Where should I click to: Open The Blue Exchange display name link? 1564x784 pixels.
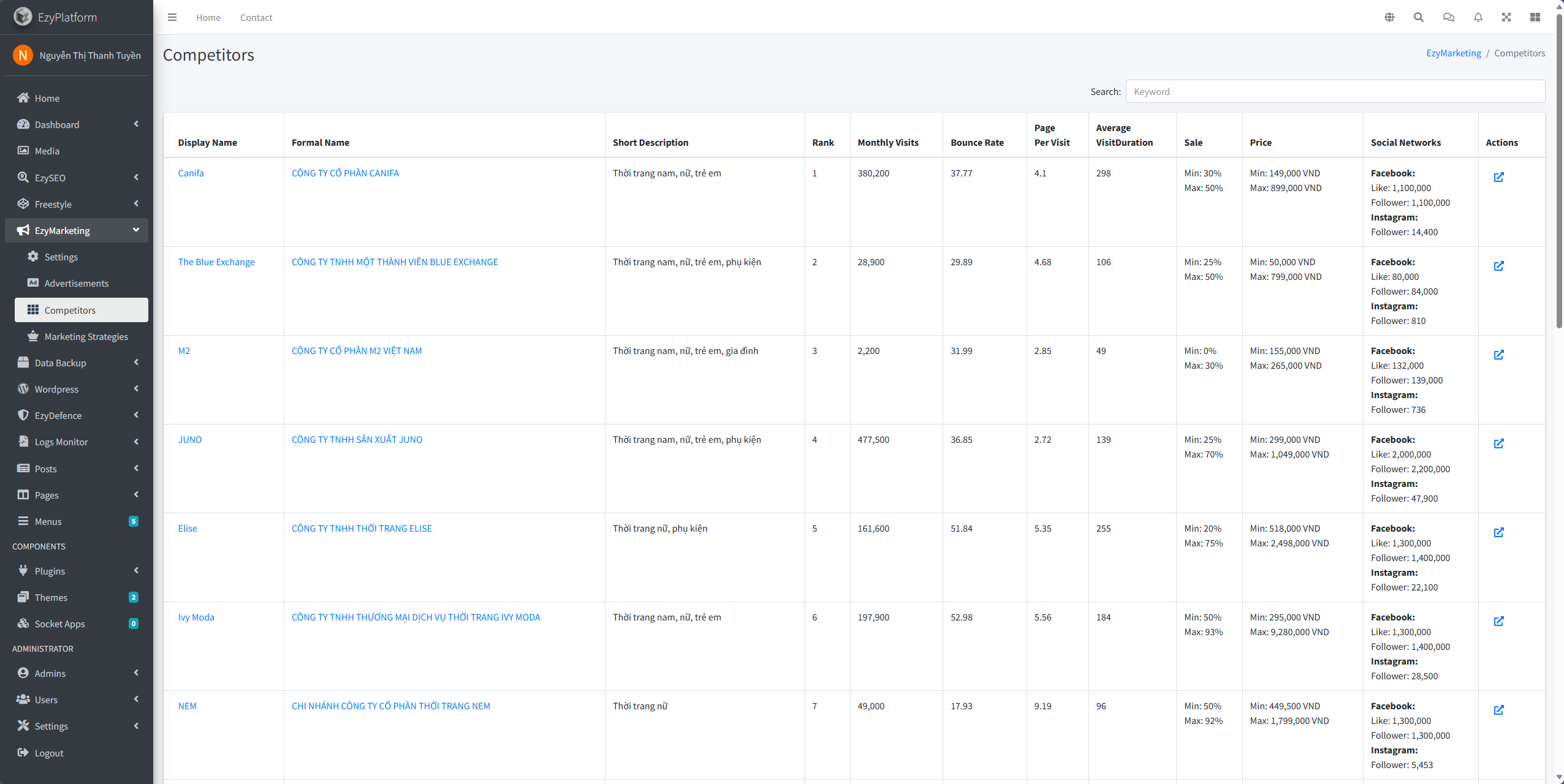(216, 262)
